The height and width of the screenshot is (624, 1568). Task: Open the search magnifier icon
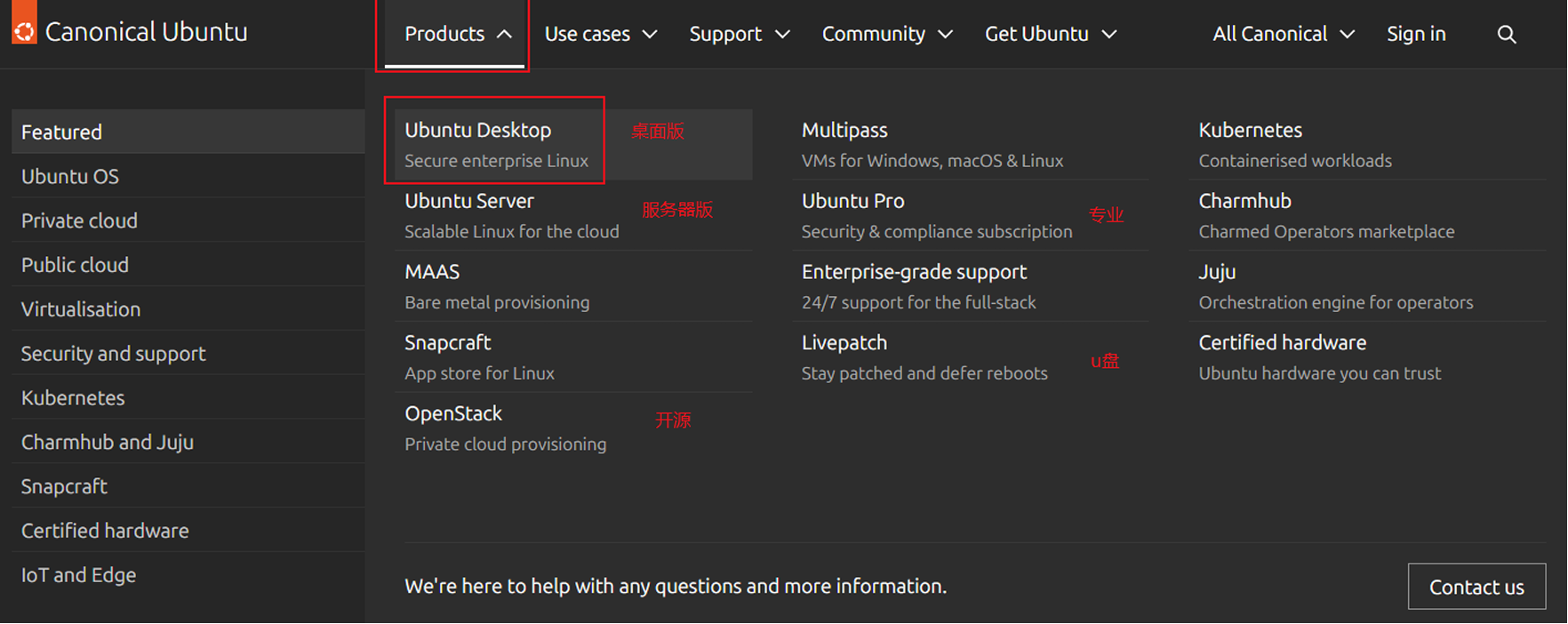pyautogui.click(x=1506, y=35)
